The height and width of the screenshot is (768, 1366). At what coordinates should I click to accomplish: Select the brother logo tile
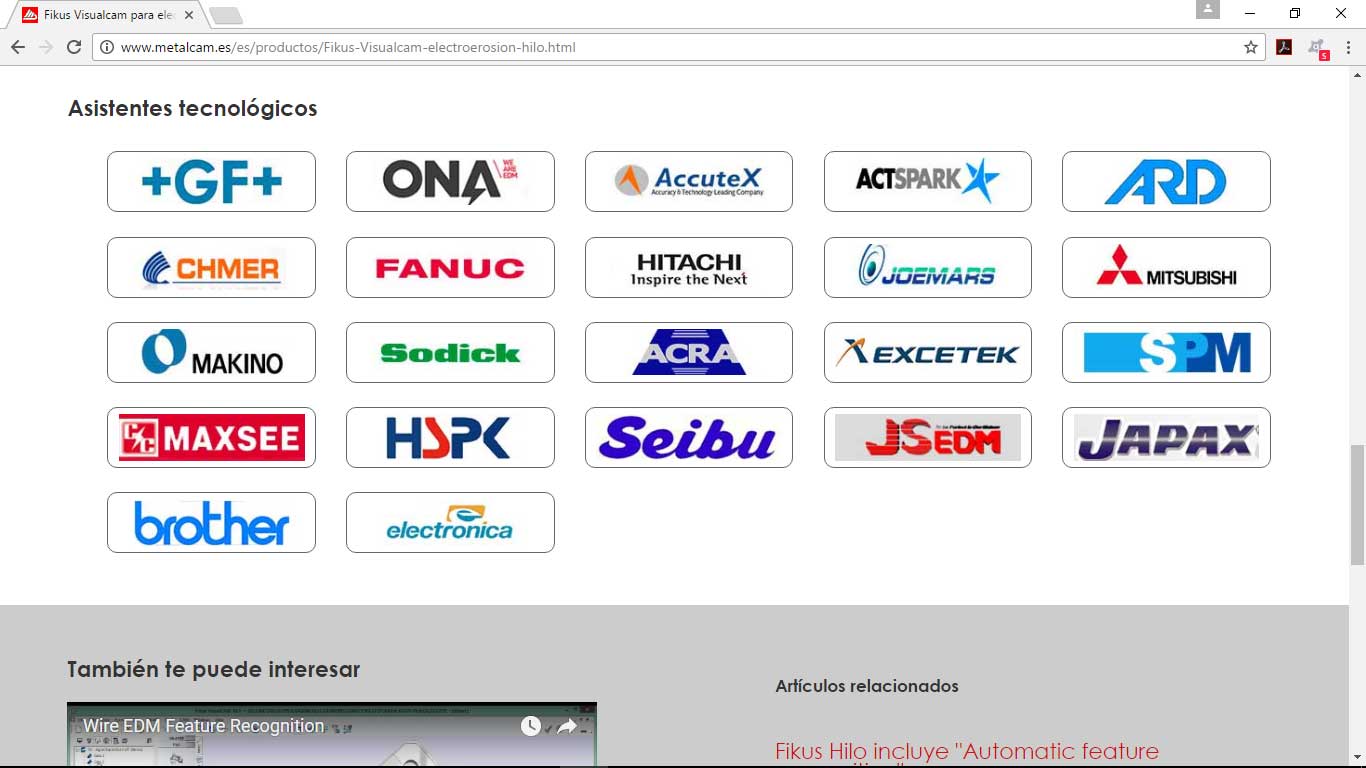pyautogui.click(x=211, y=522)
